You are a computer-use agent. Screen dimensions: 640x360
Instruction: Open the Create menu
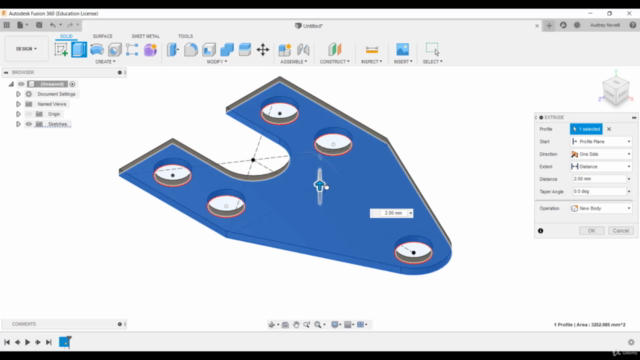[105, 62]
